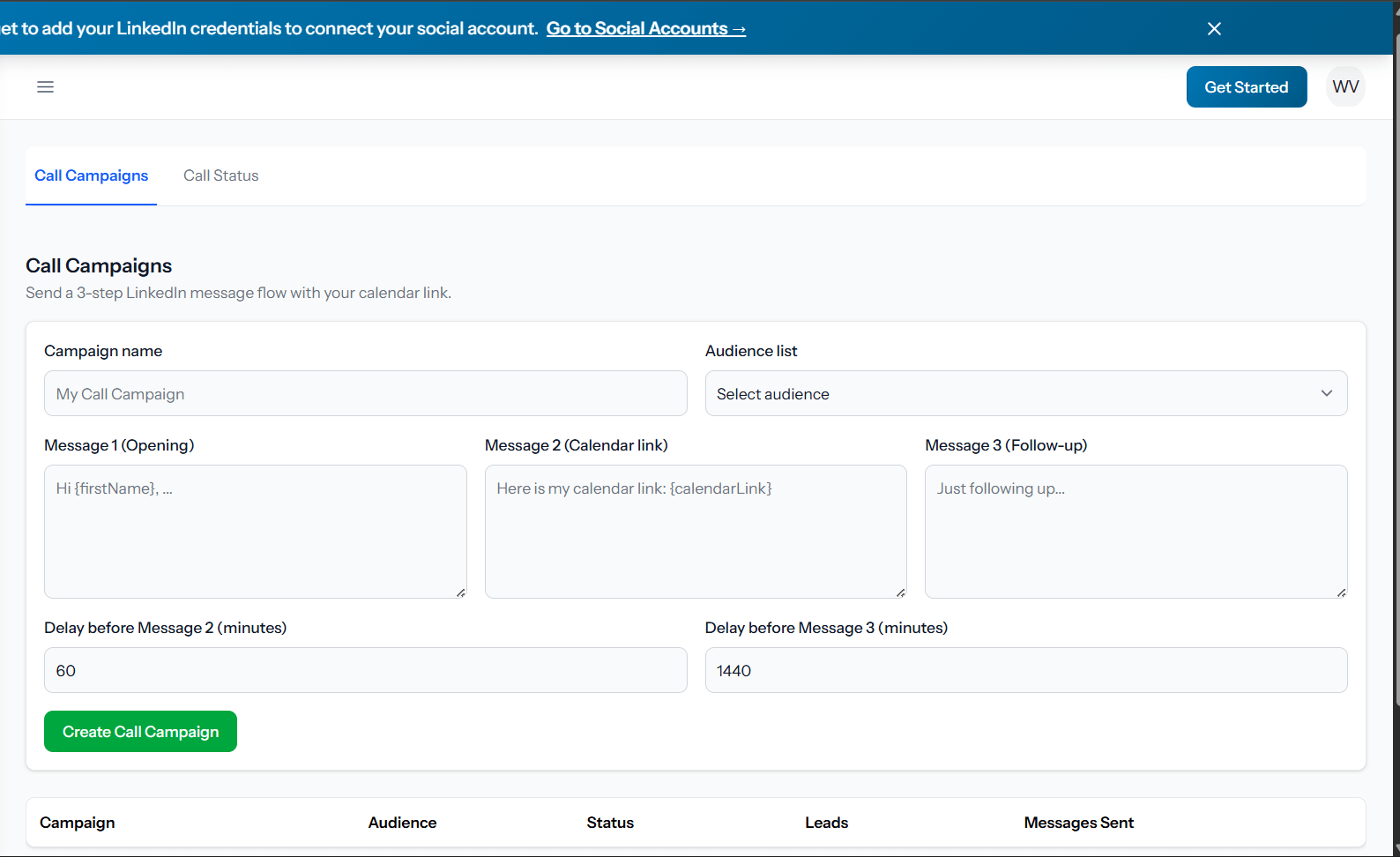Click into the Message 2 Calendar link textarea

[x=695, y=531]
